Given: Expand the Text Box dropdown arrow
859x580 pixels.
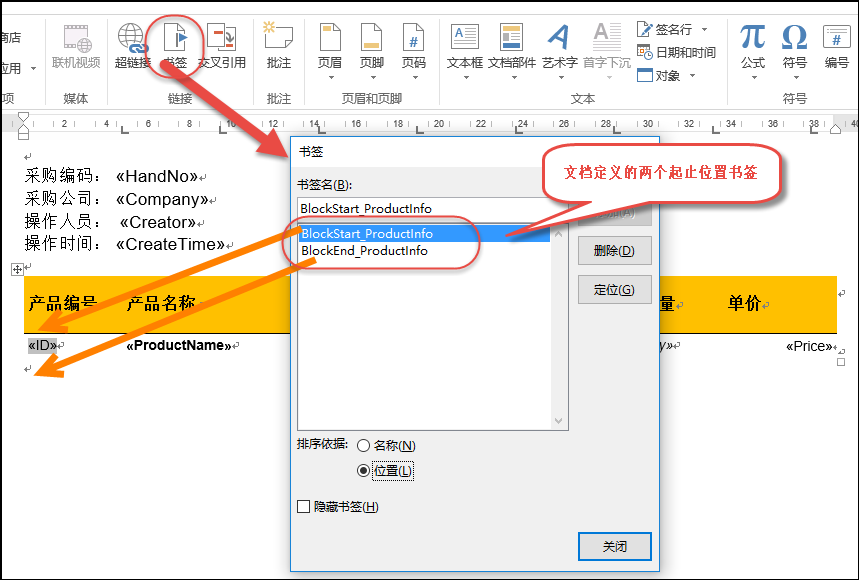Looking at the screenshot, I should click(466, 78).
